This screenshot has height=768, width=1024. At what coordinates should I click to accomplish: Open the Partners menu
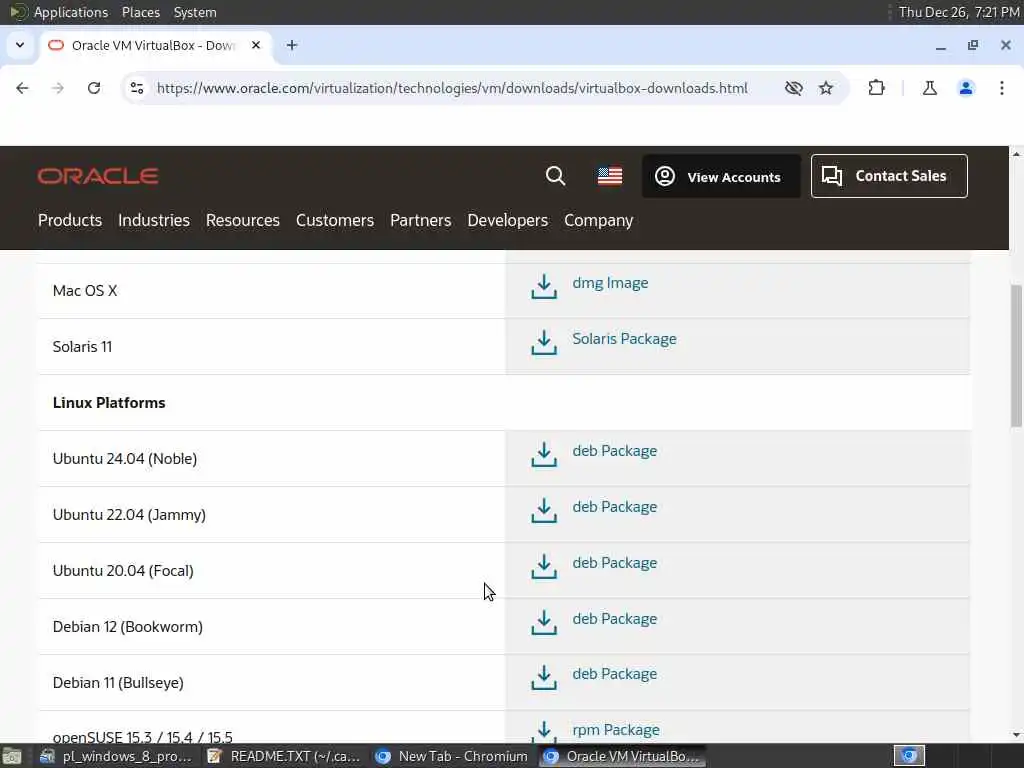tap(421, 221)
